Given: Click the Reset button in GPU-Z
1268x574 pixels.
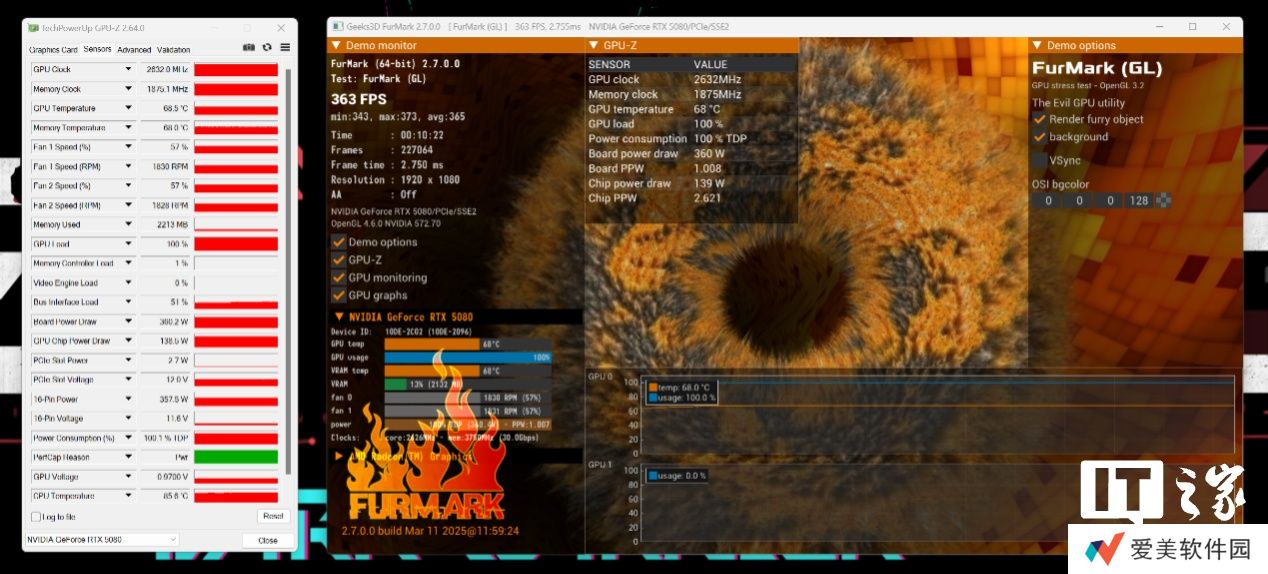Looking at the screenshot, I should click(272, 517).
